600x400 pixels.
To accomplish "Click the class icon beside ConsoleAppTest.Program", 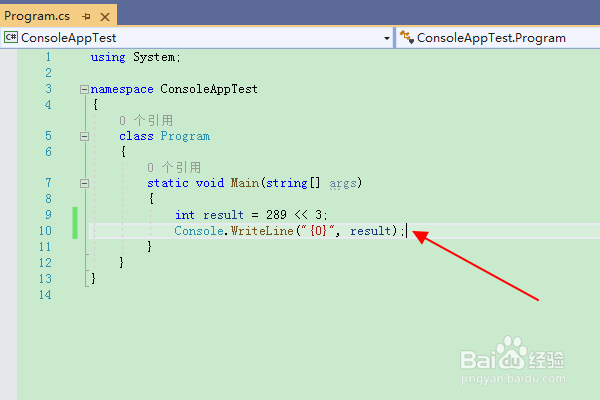I will point(406,37).
